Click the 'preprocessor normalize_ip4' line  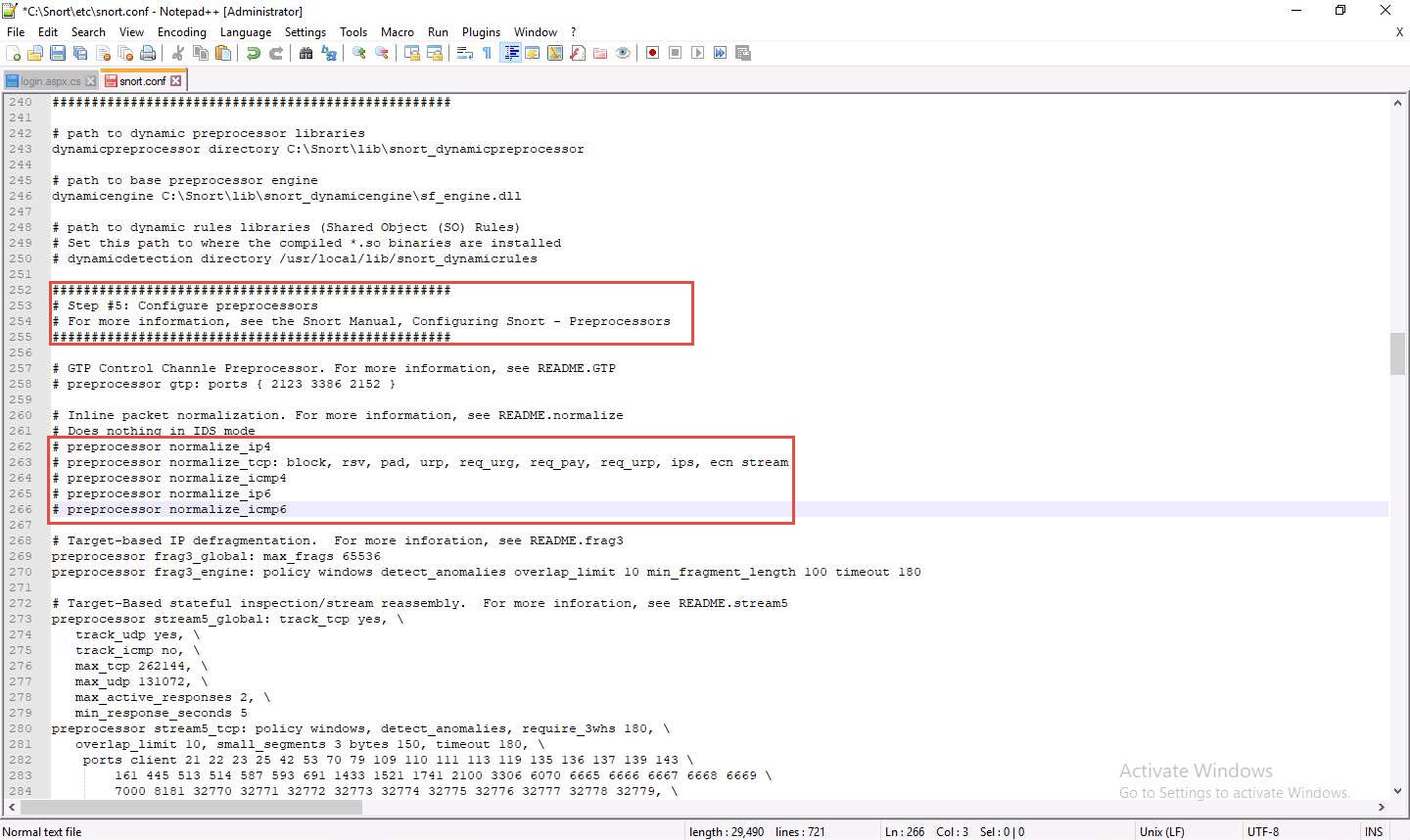tap(162, 446)
